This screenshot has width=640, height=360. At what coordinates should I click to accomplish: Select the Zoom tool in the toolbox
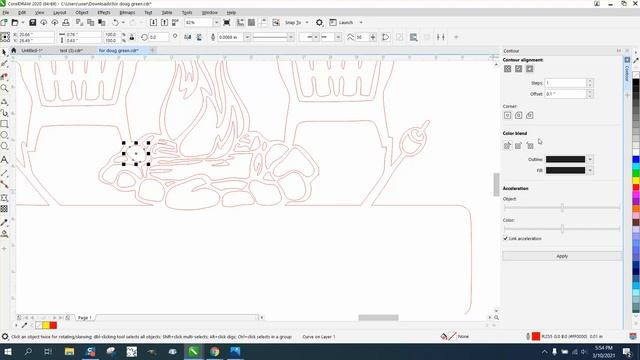[4, 88]
